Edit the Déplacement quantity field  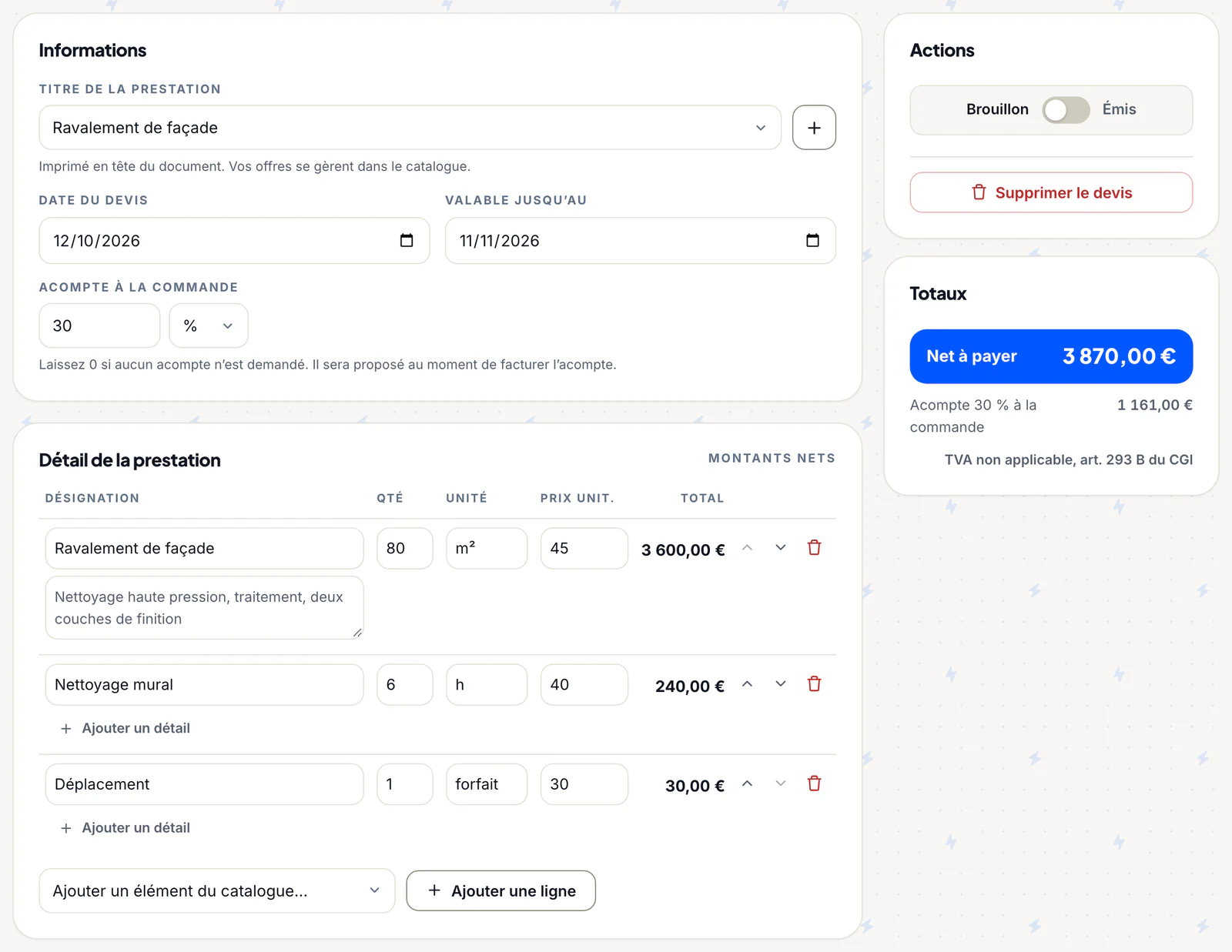tap(405, 784)
